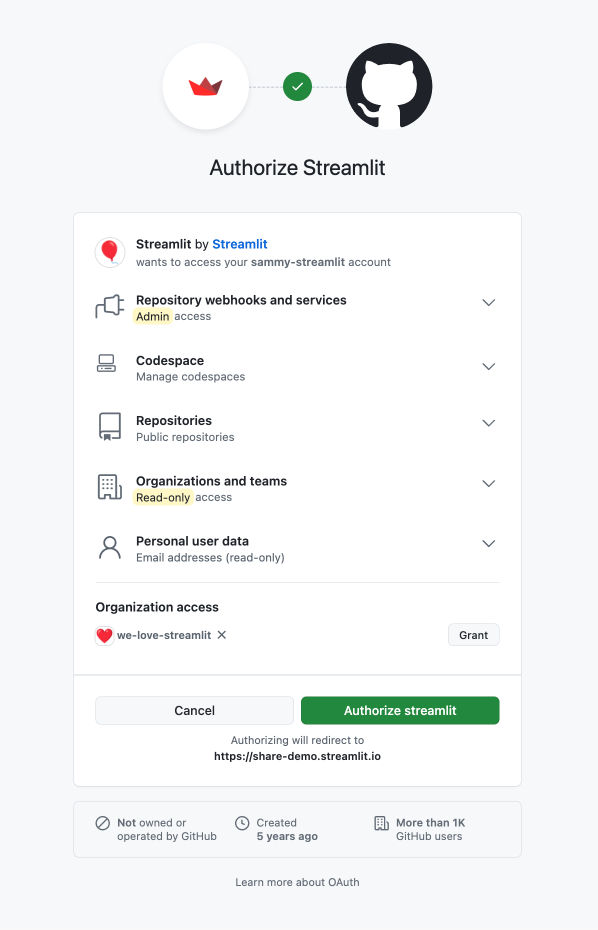
Task: Click the Streamlit red balloon avatar
Action: click(110, 252)
